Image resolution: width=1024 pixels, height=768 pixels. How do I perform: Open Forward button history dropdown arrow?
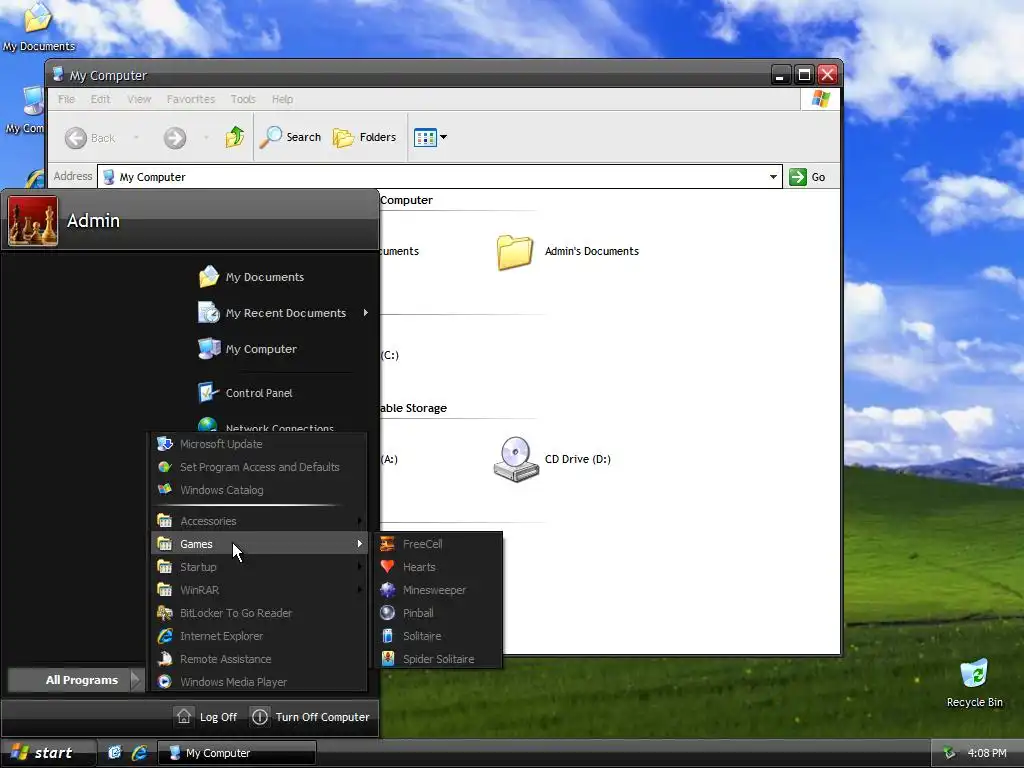tap(206, 138)
